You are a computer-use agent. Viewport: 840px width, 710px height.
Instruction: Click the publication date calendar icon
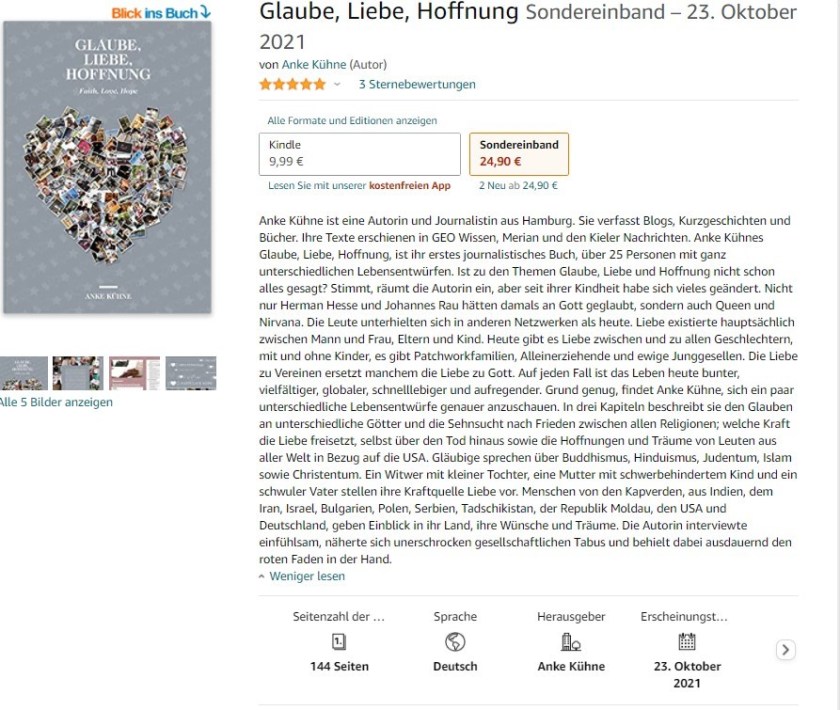[687, 642]
